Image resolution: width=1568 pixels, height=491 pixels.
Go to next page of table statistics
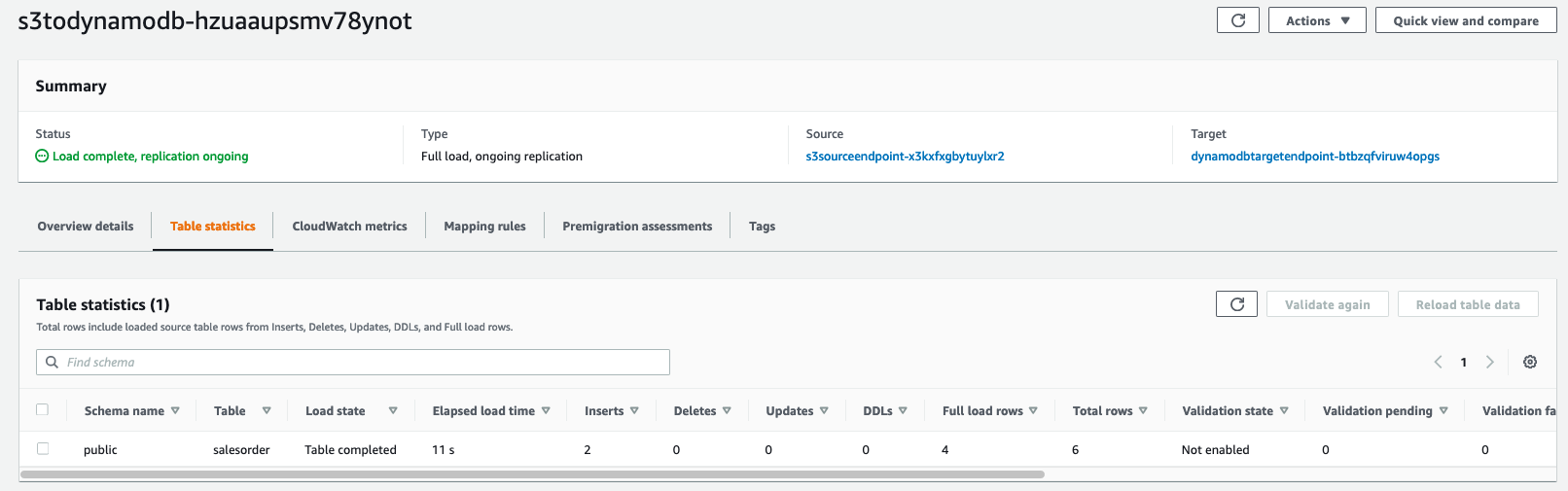click(x=1489, y=362)
